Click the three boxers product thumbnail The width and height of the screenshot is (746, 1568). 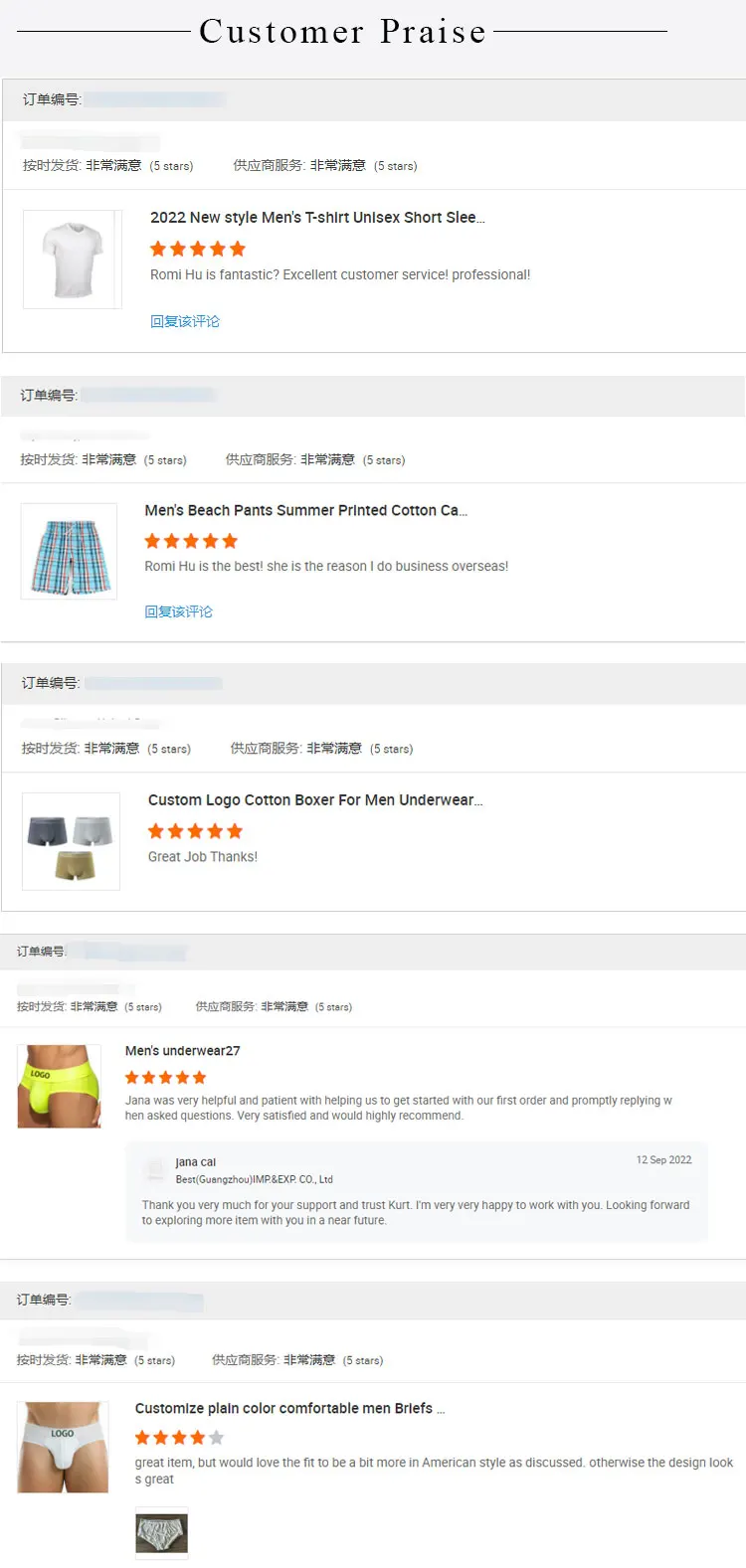pos(71,841)
